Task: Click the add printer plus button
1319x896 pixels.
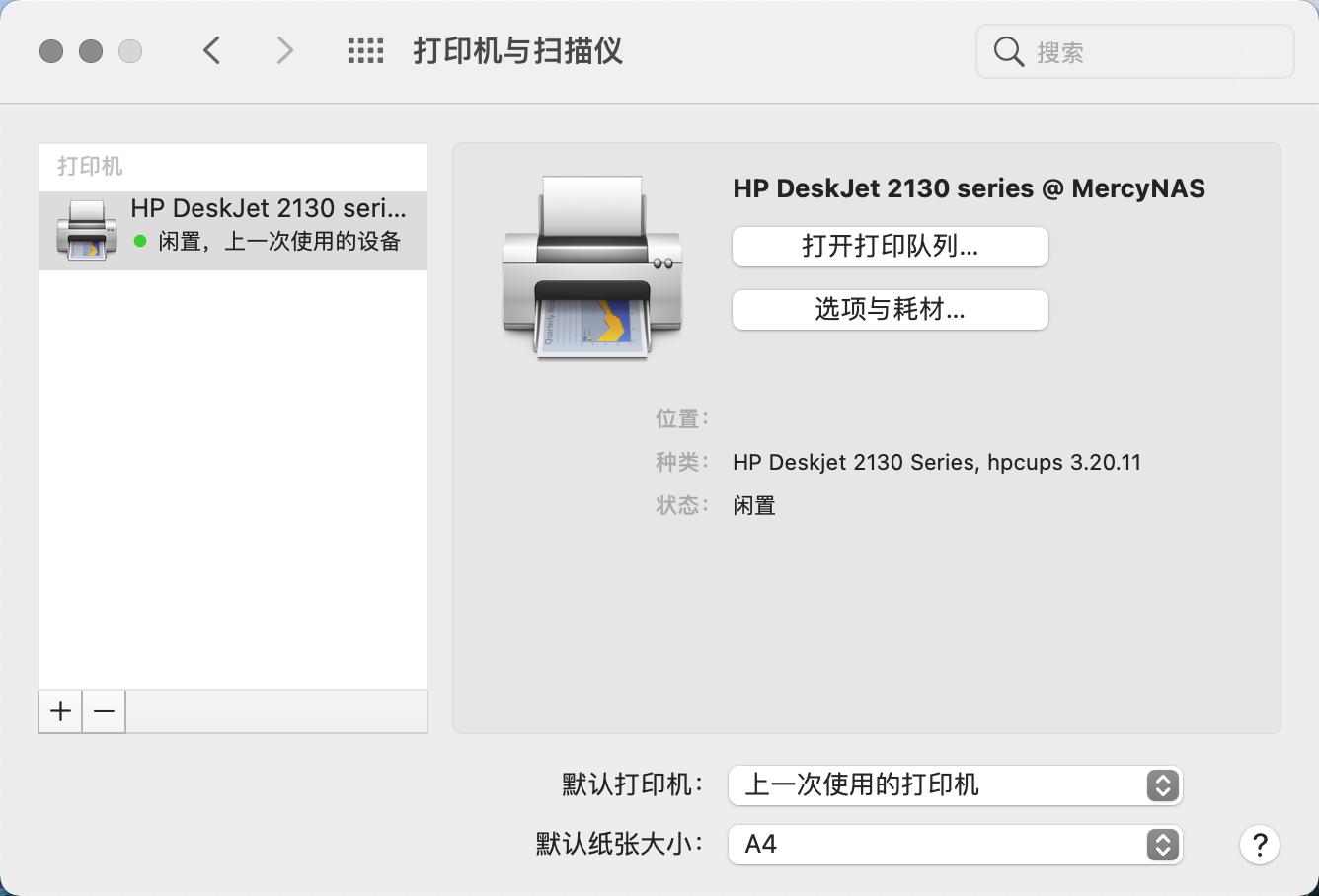Action: coord(59,710)
